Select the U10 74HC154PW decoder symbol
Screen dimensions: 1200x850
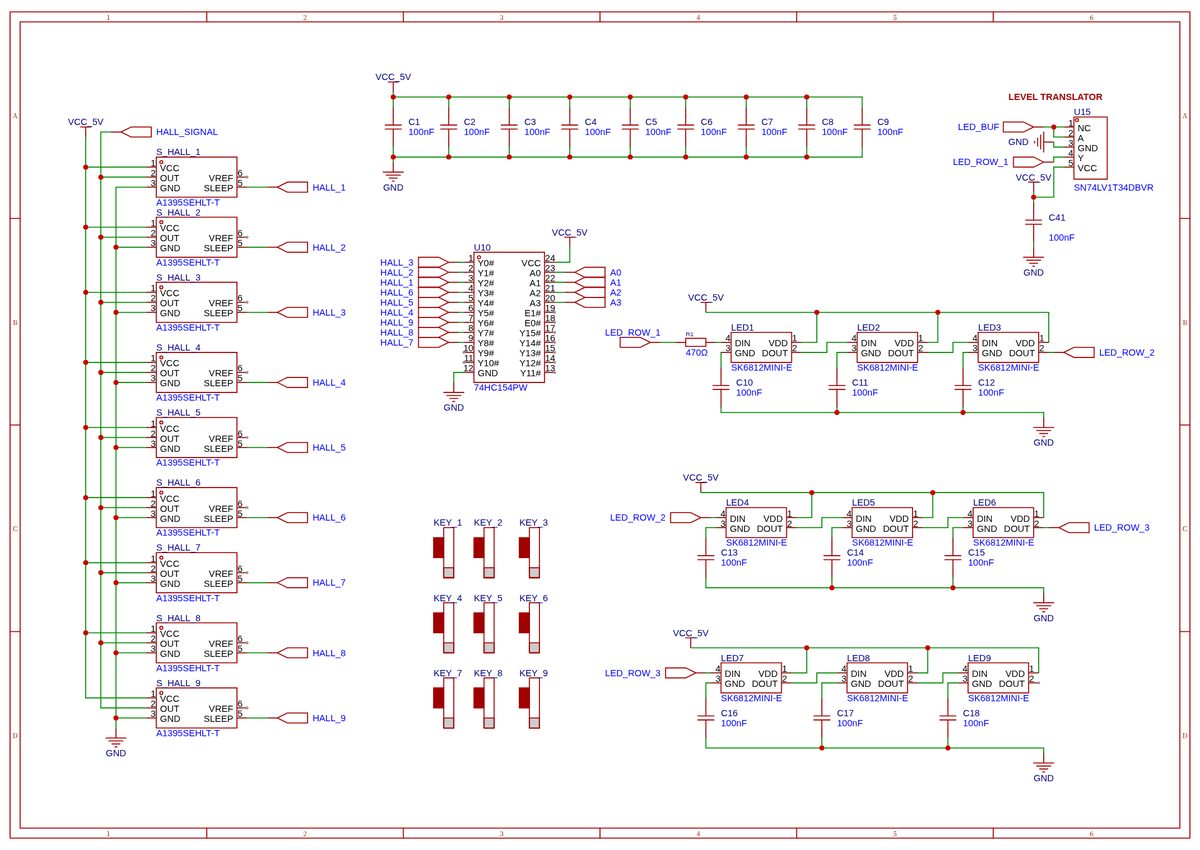[509, 317]
